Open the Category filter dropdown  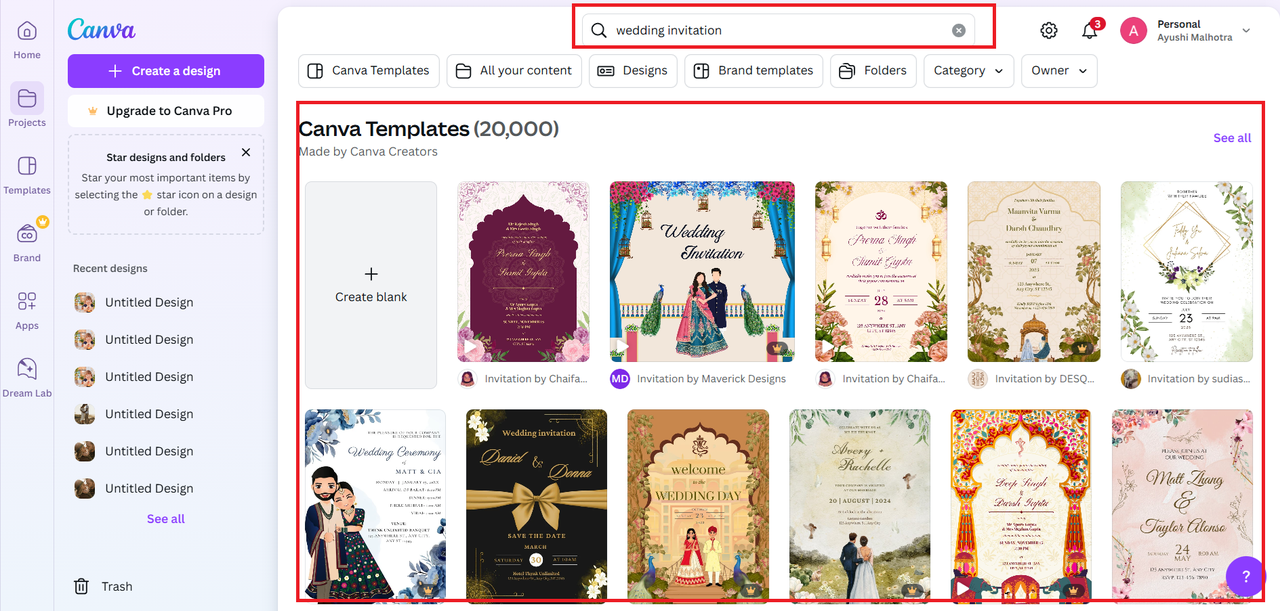pyautogui.click(x=969, y=71)
